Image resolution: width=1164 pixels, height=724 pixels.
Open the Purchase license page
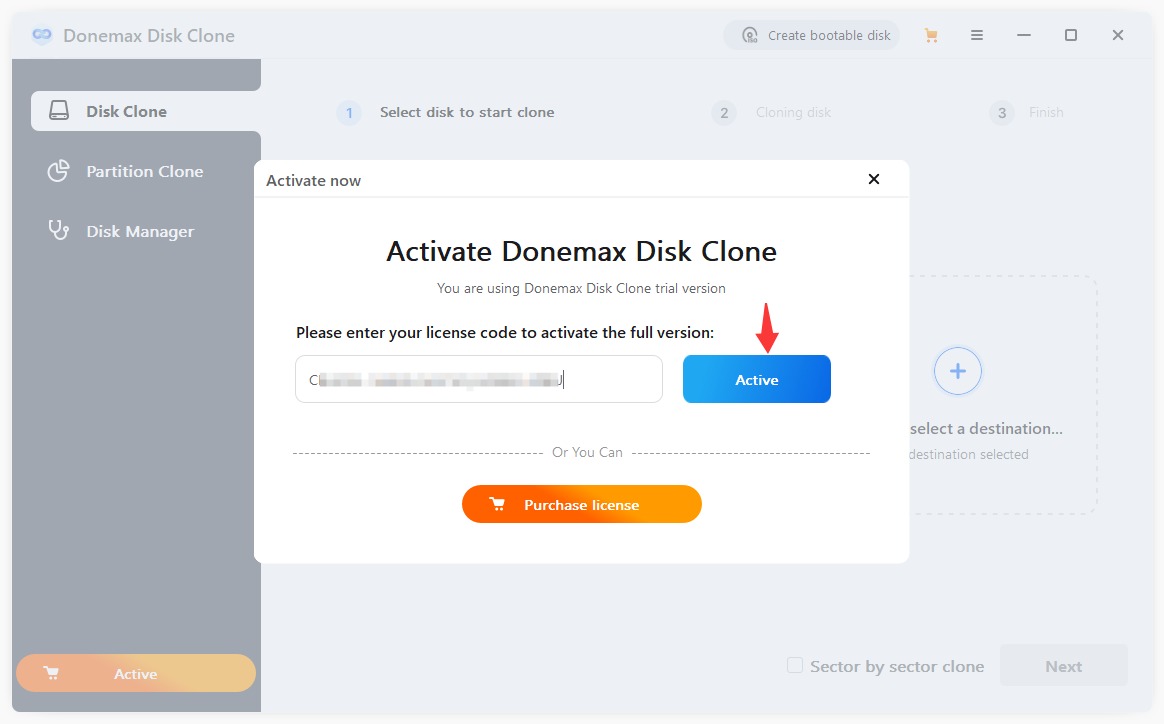pos(581,504)
